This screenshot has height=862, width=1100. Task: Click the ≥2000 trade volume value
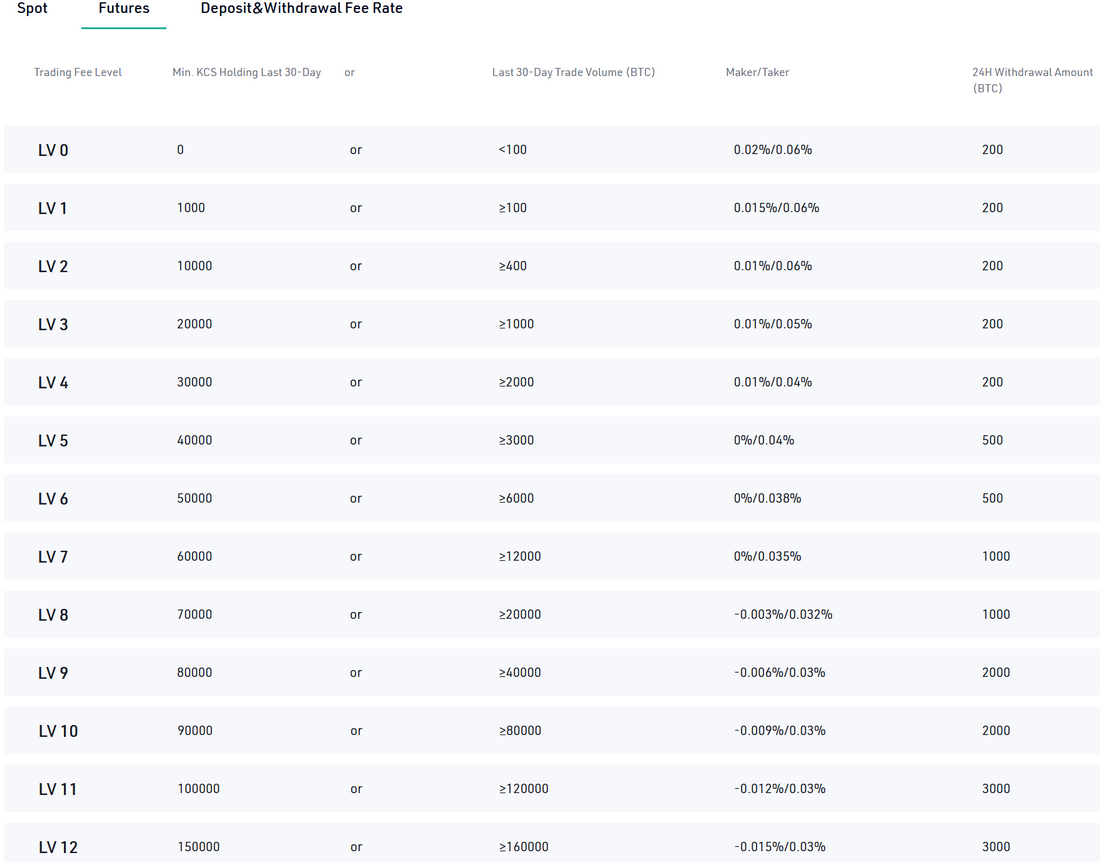click(516, 382)
